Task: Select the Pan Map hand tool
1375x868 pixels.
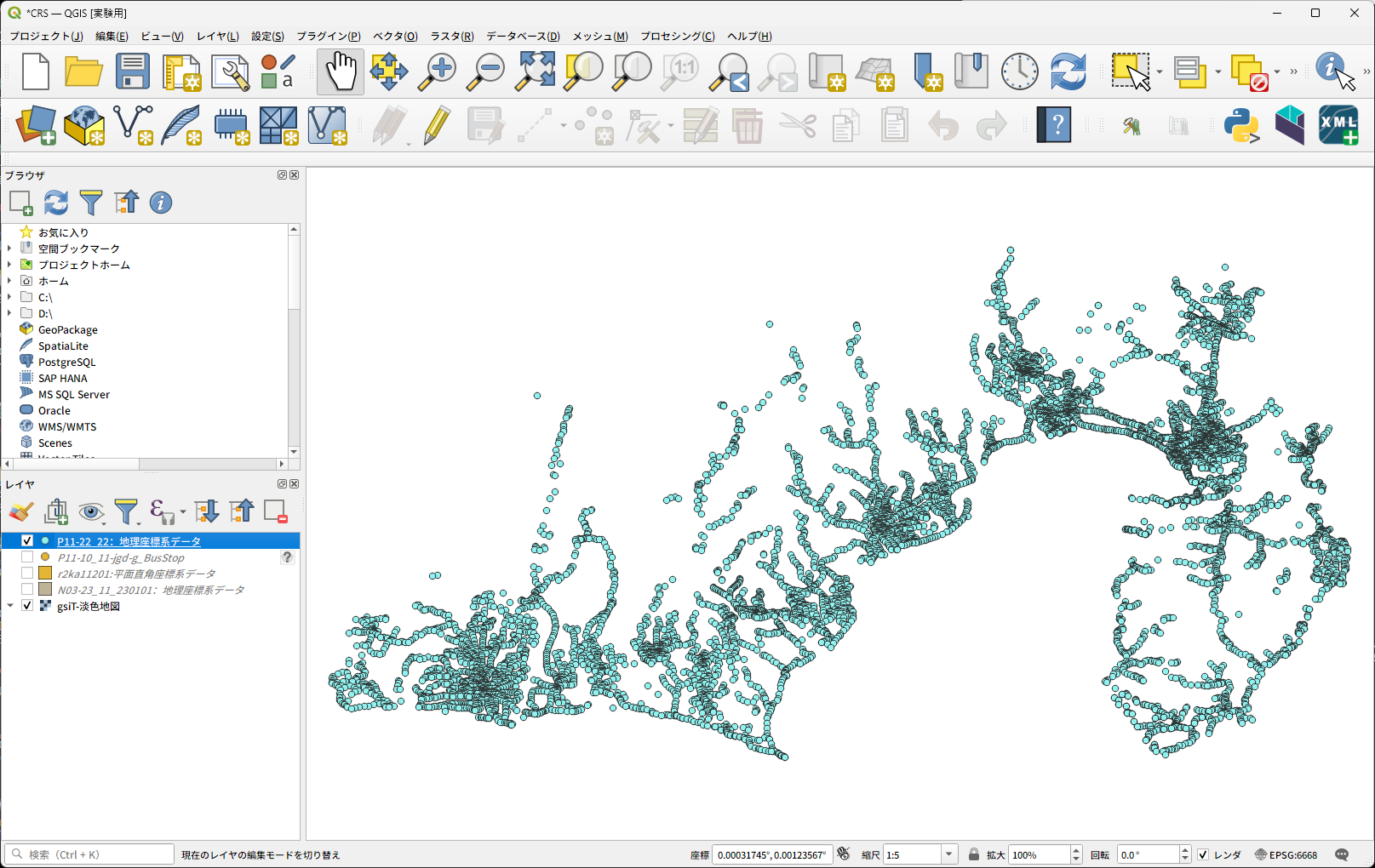Action: pos(341,71)
